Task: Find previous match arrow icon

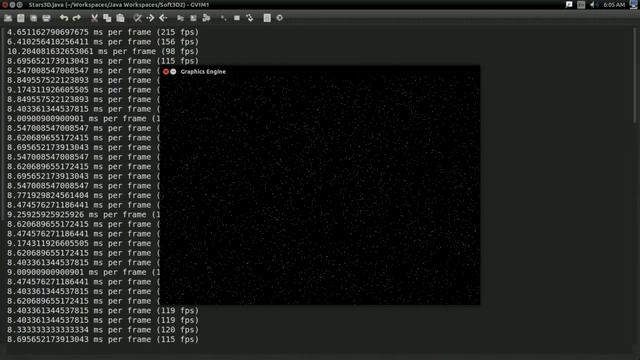Action: tap(163, 18)
